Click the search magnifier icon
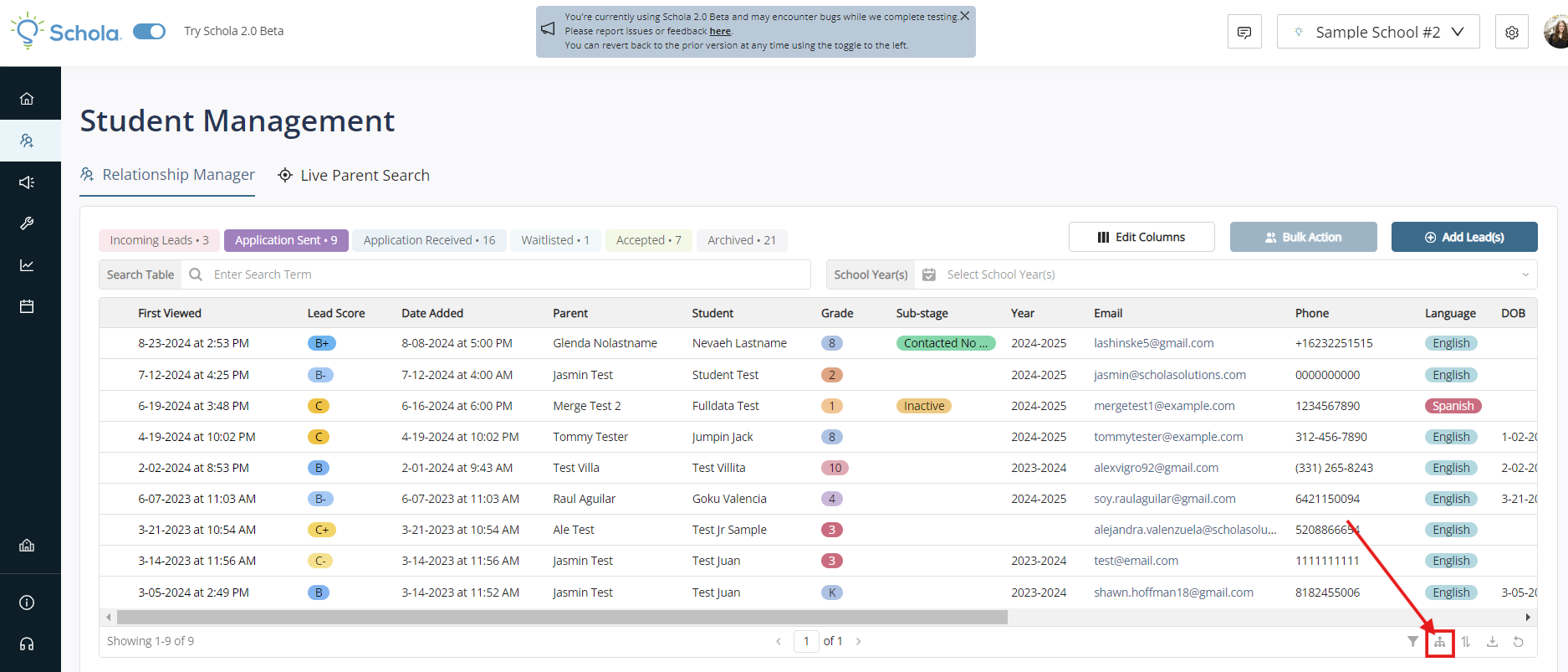This screenshot has width=1568, height=672. click(x=196, y=274)
